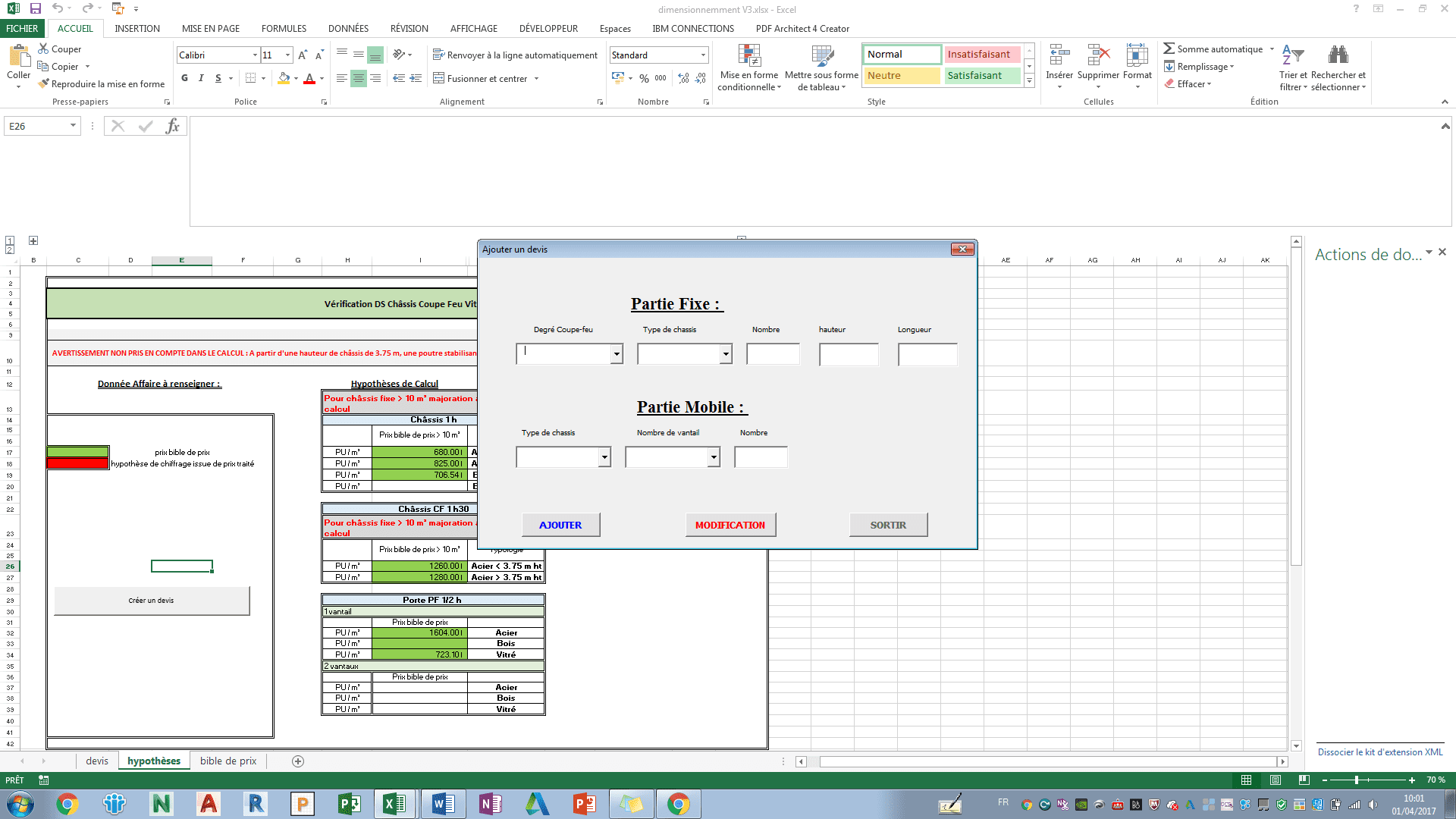Viewport: 1456px width, 819px height.
Task: Toggle italic text formatting
Action: pyautogui.click(x=201, y=78)
